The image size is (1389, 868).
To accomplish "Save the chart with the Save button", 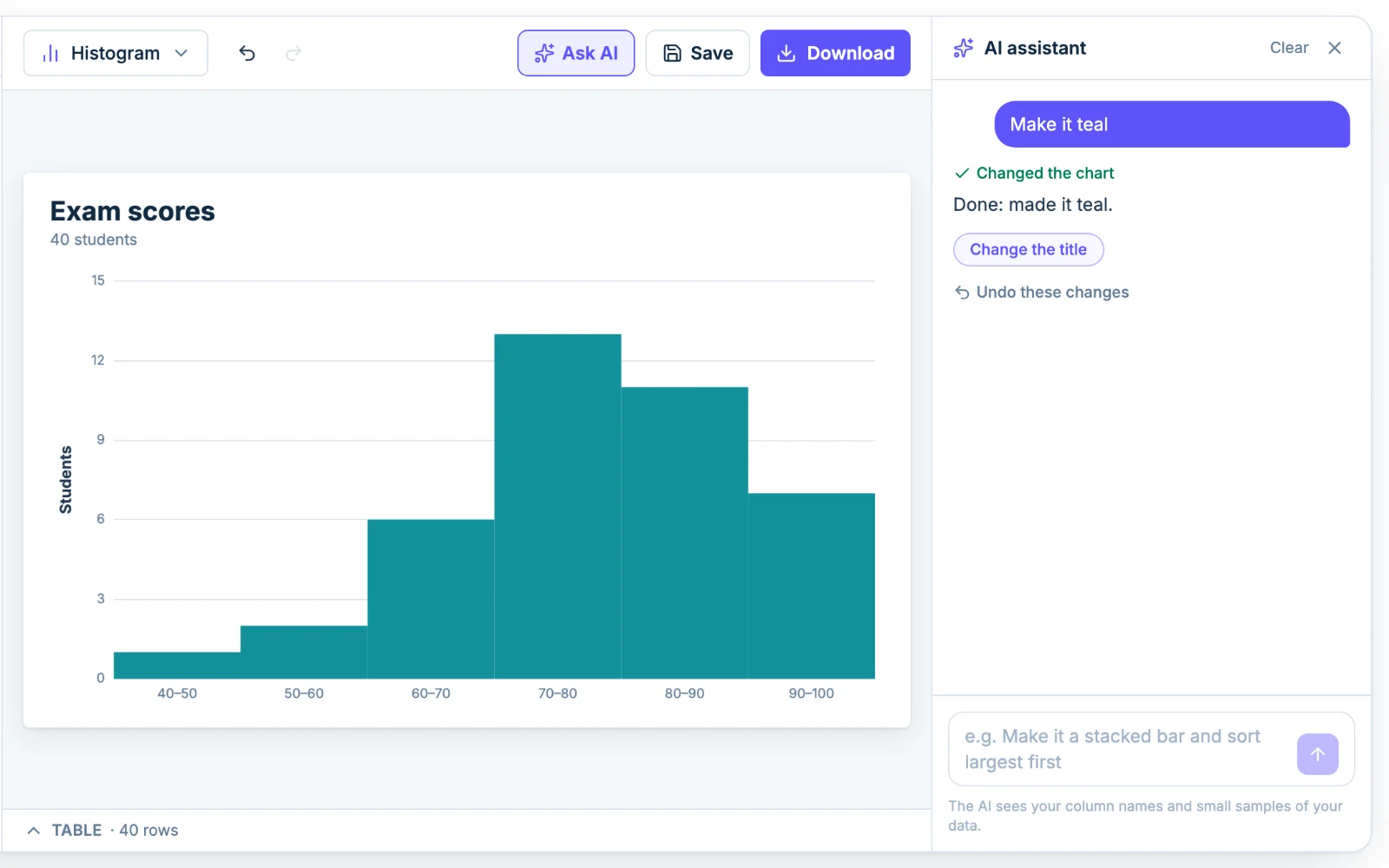I will click(x=697, y=53).
